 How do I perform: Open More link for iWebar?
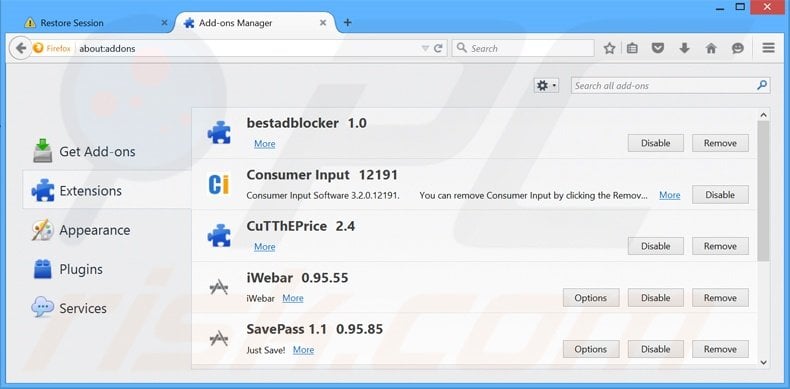click(293, 298)
